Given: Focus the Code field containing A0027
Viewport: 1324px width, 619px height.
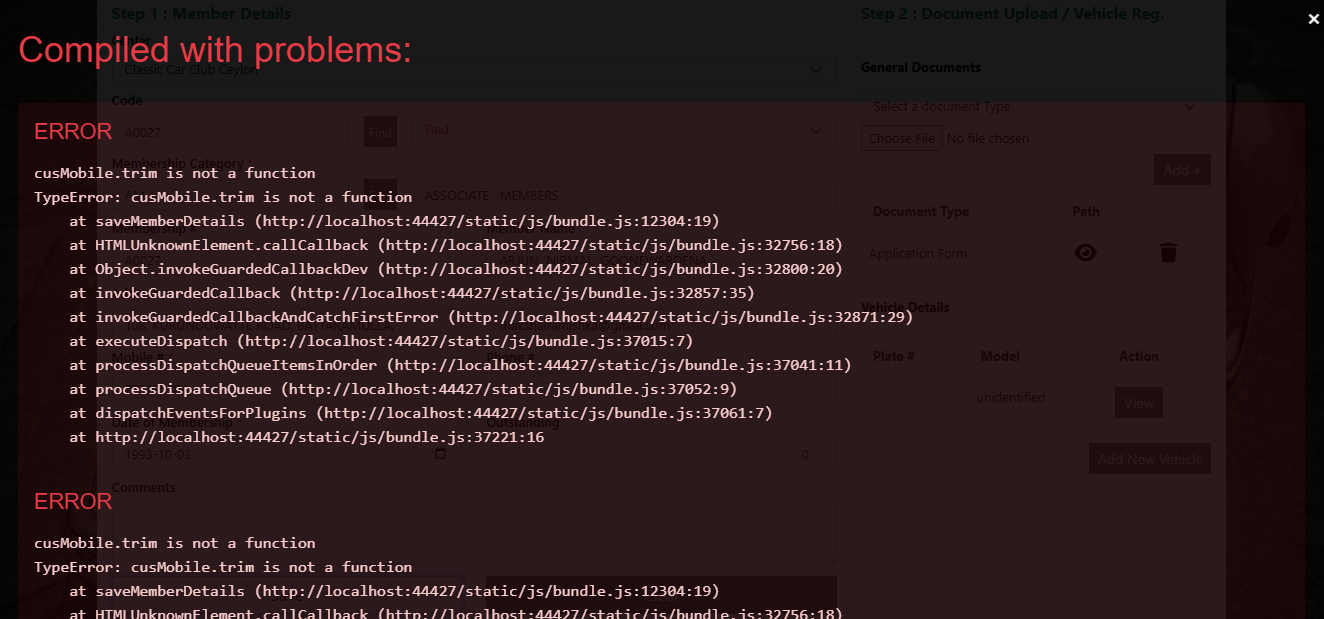Looking at the screenshot, I should (230, 131).
